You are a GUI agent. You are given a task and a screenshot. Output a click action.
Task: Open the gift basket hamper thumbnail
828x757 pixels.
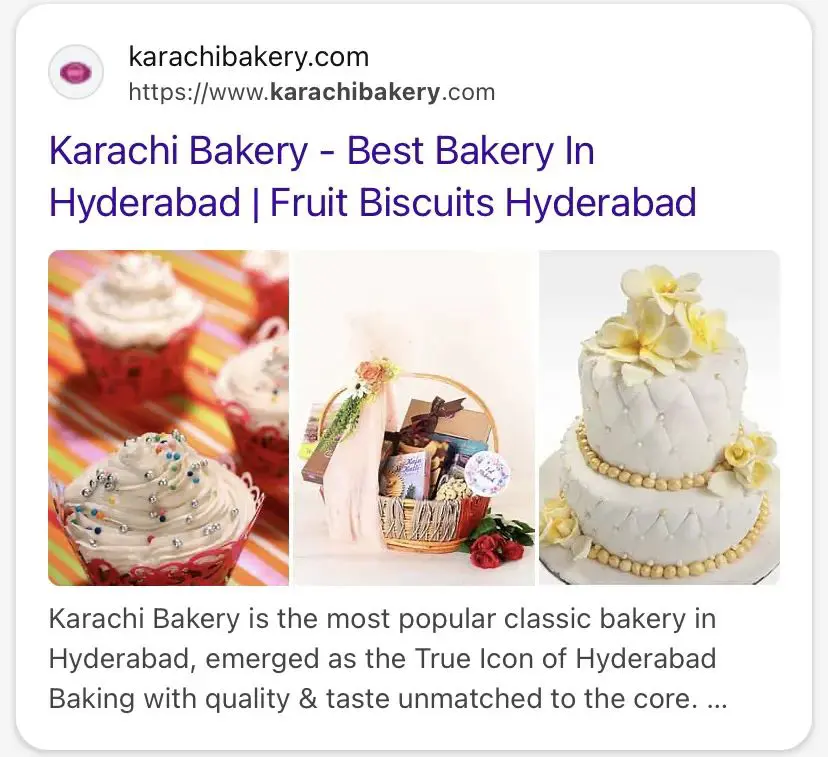[414, 418]
